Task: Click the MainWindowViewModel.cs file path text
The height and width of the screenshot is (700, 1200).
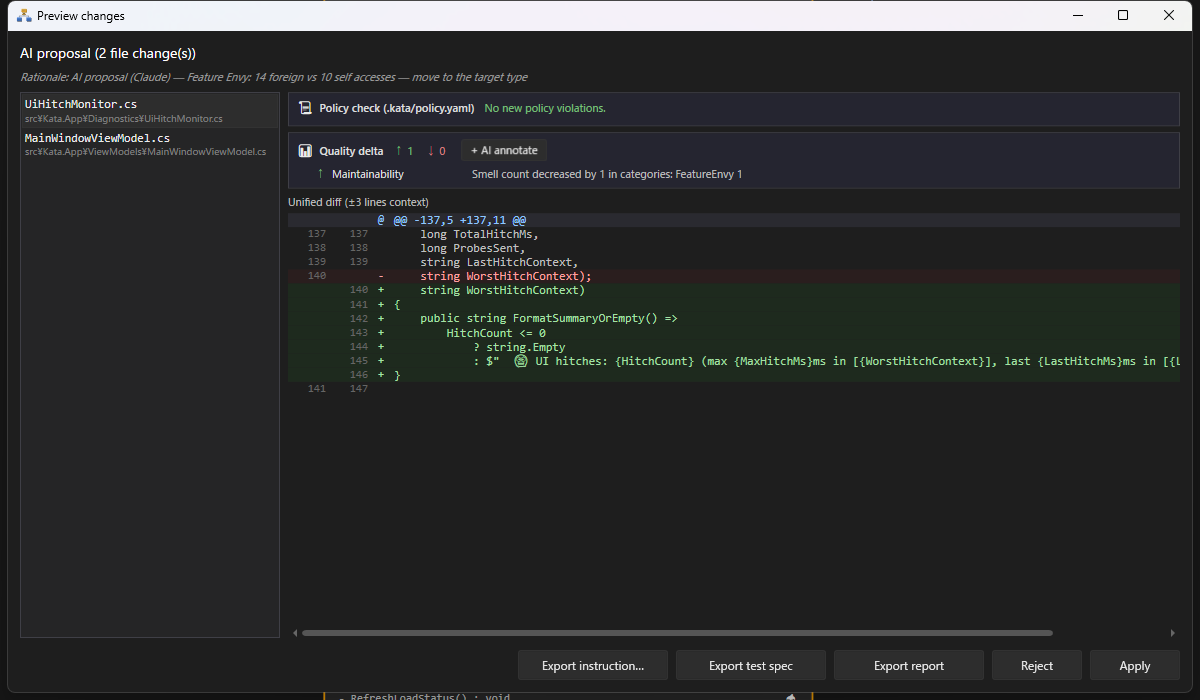Action: point(146,152)
